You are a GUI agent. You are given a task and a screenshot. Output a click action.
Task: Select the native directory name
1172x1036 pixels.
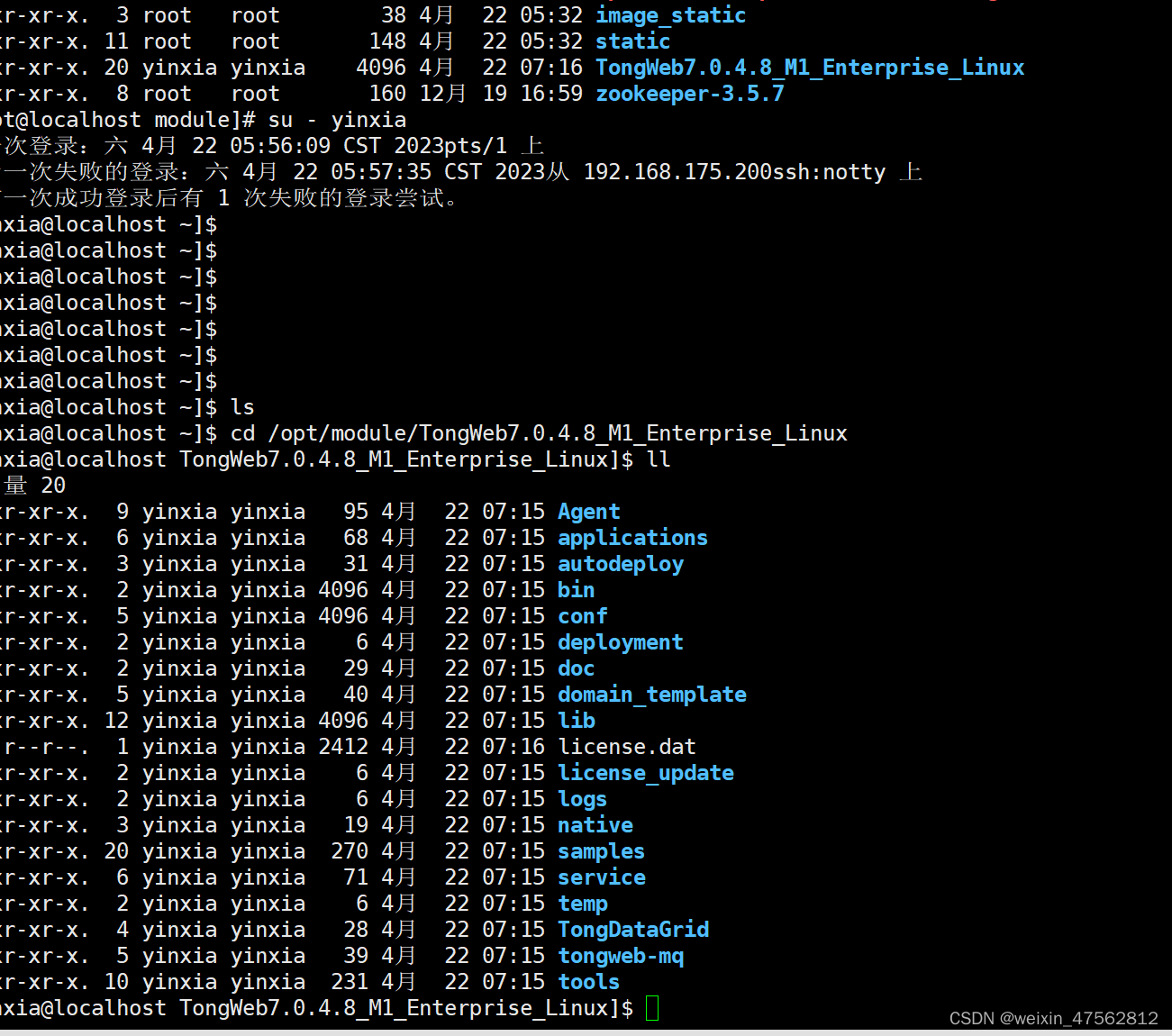click(x=595, y=825)
